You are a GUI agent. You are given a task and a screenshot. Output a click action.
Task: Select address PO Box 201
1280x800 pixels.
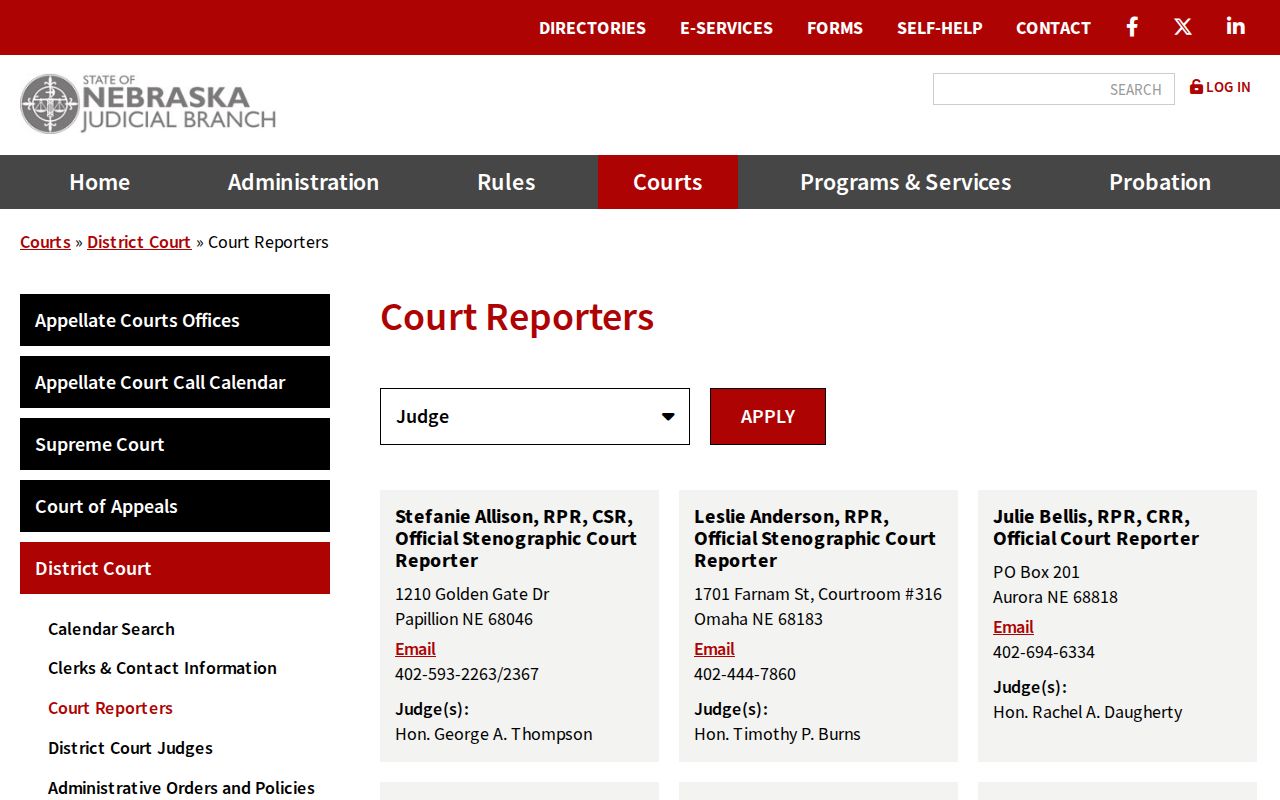[x=1036, y=572]
